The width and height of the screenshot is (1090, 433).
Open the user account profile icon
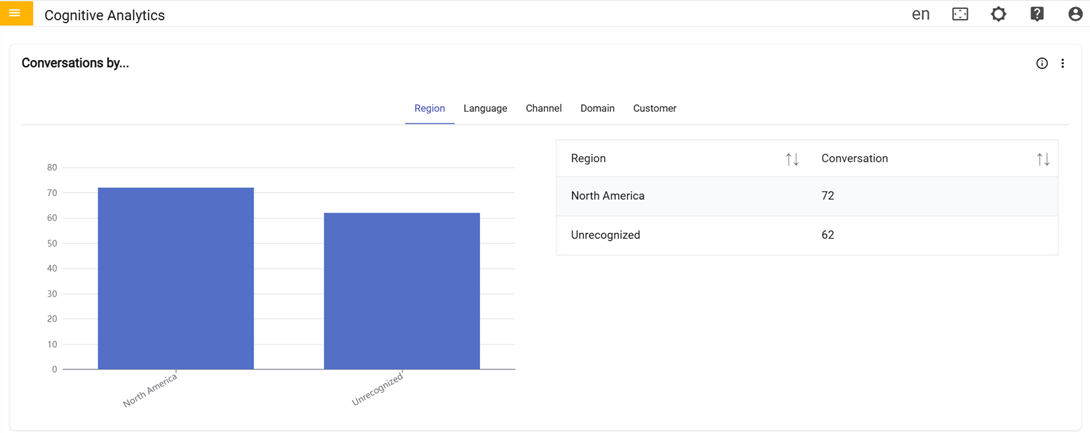(x=1075, y=14)
